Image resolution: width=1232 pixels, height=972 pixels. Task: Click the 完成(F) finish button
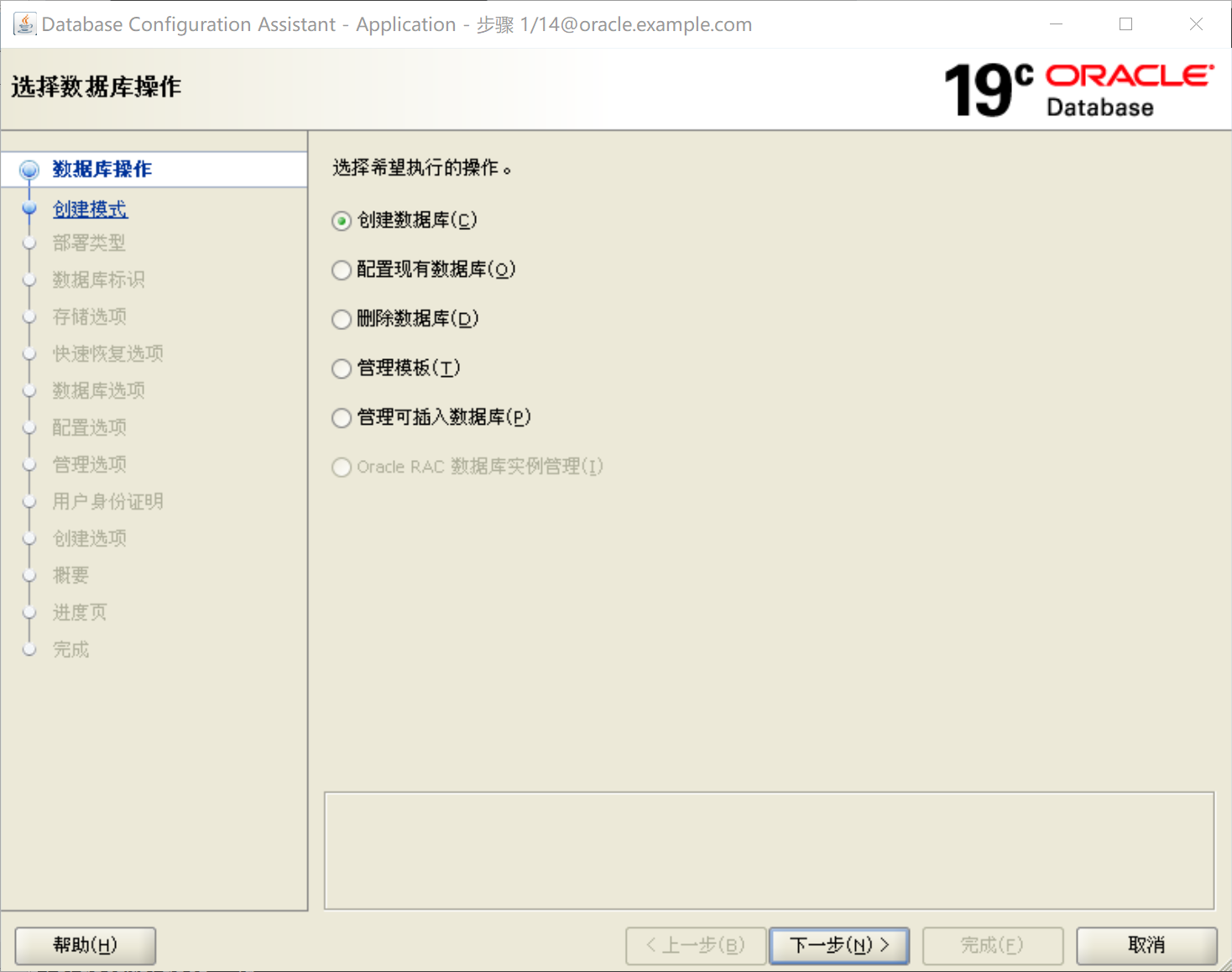[x=993, y=946]
